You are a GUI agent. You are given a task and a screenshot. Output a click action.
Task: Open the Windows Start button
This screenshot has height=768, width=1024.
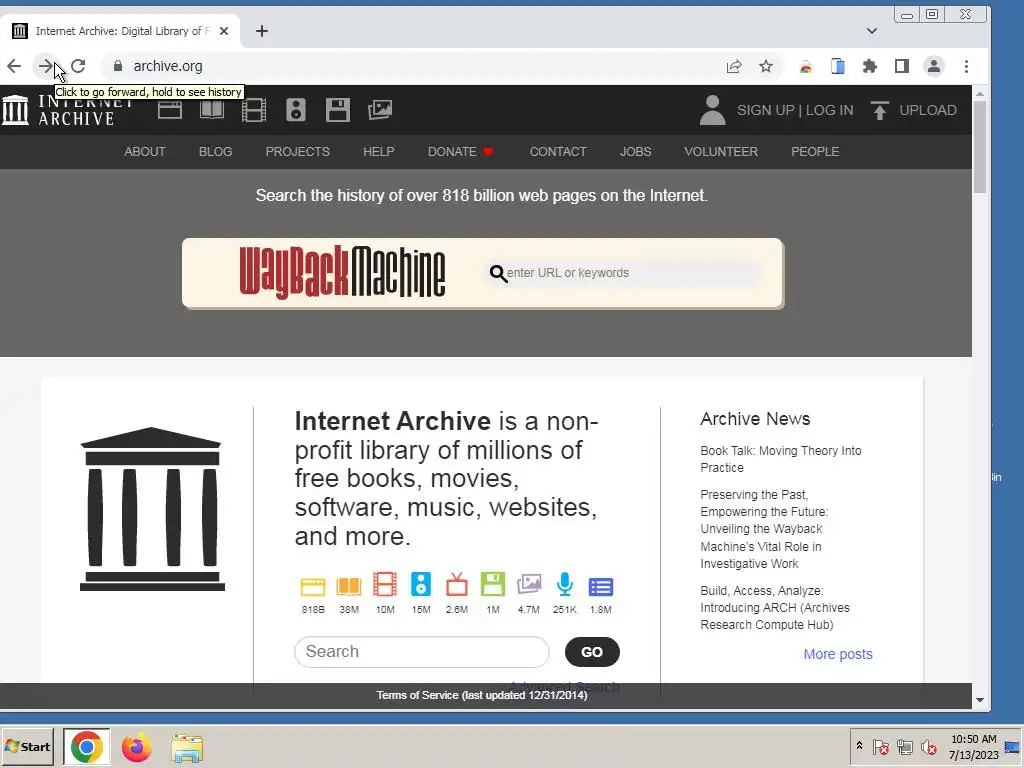tap(27, 746)
